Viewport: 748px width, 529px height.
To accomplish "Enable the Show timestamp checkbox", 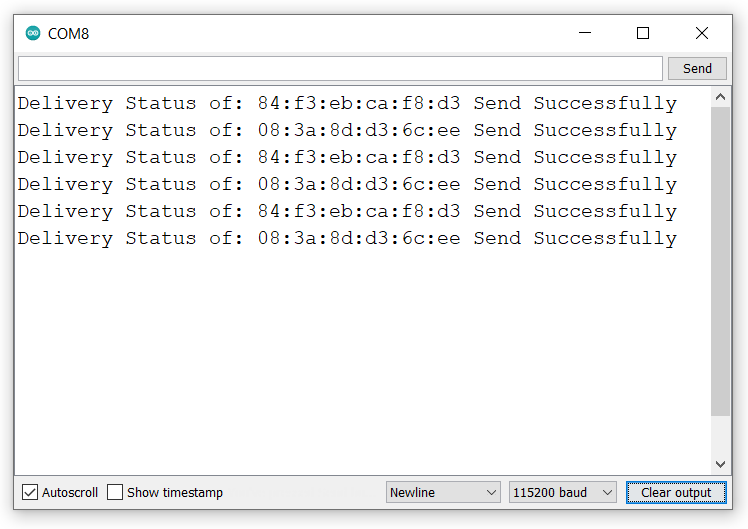I will click(x=115, y=492).
